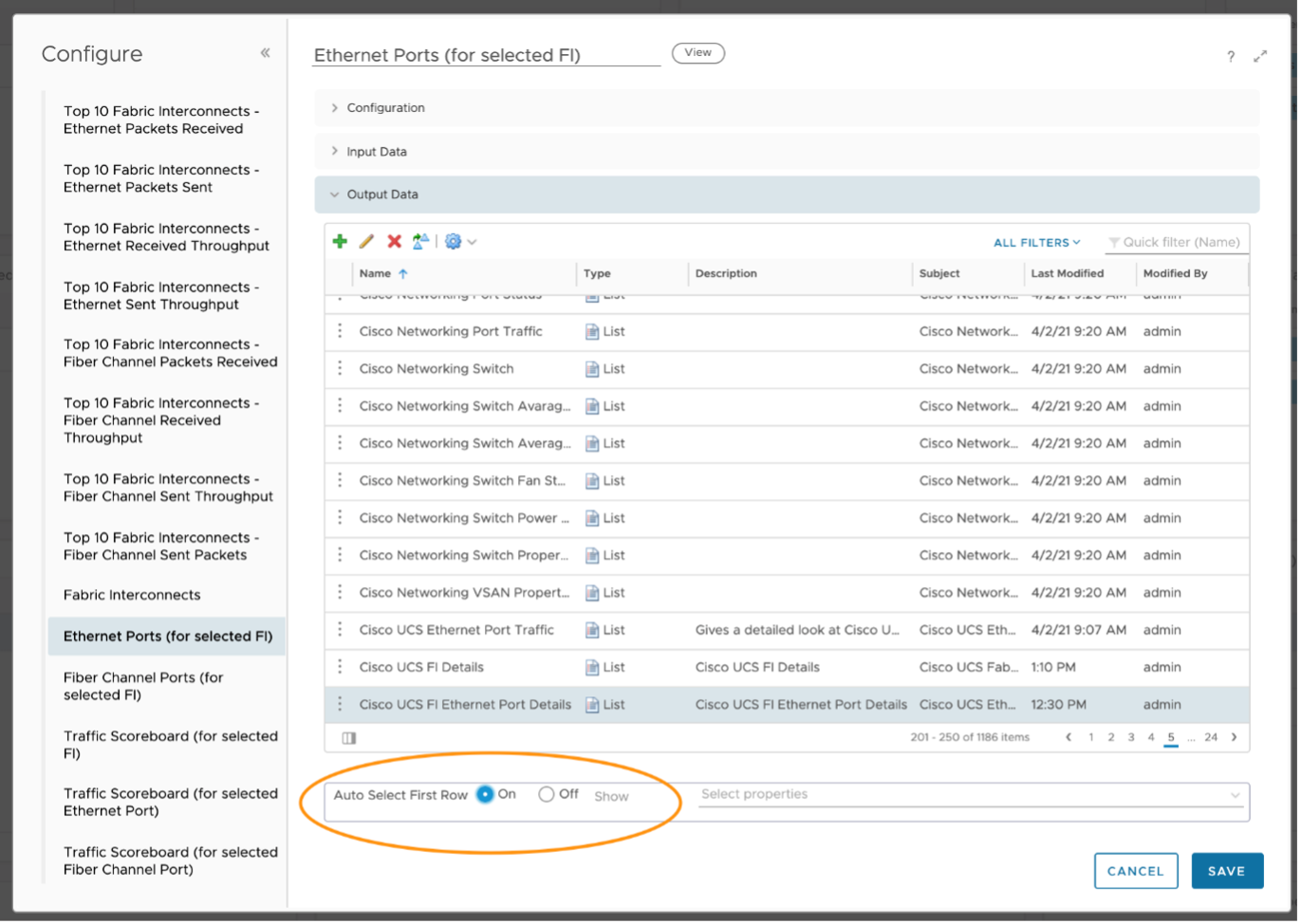Click the green plus add view icon
Screen dimensions: 1301x924
click(340, 242)
